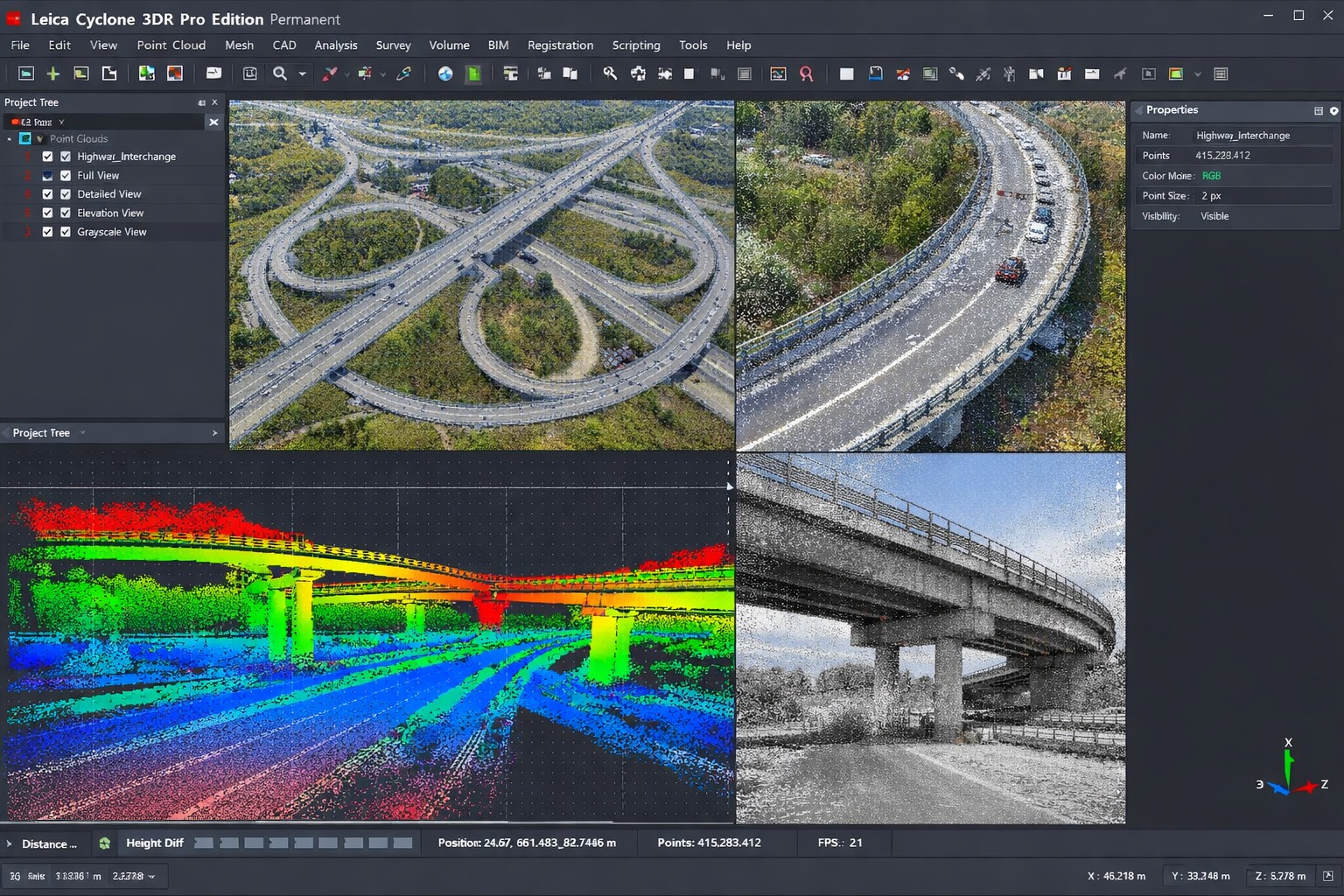Click the green picture import icon in toolbar

click(x=146, y=74)
